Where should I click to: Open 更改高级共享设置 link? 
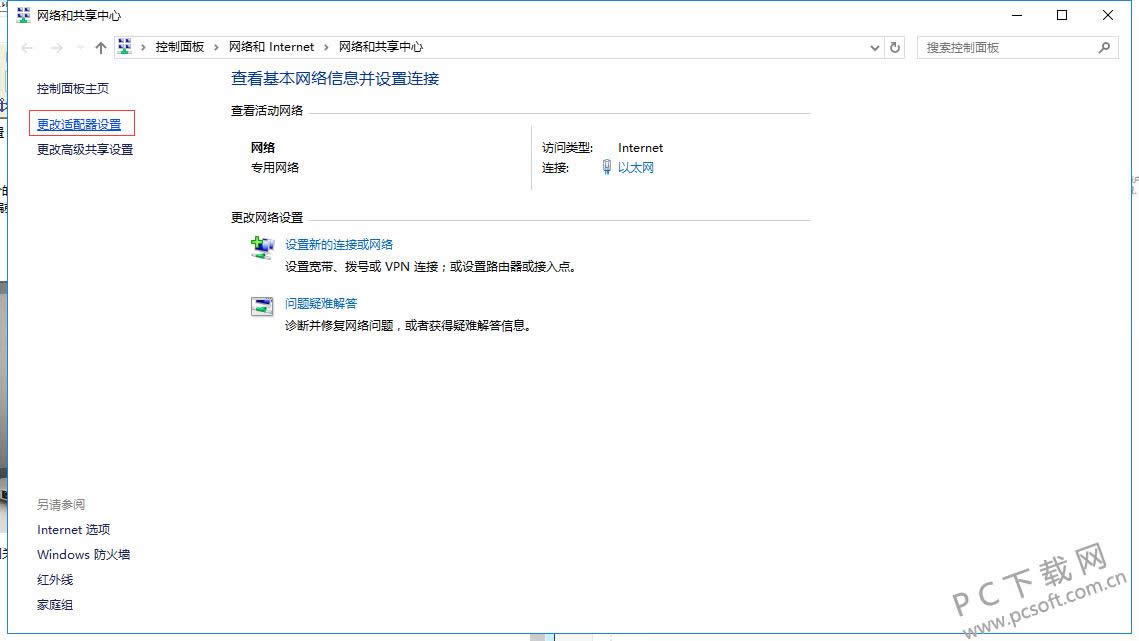85,150
